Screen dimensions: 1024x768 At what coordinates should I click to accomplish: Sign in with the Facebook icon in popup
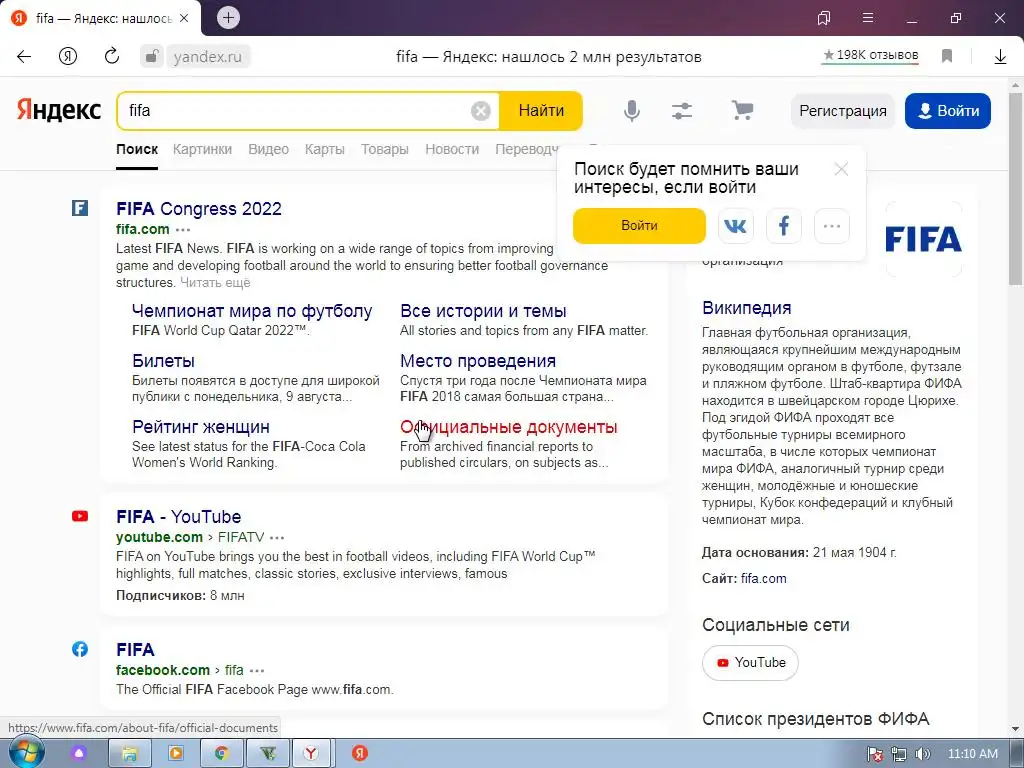[x=784, y=226]
